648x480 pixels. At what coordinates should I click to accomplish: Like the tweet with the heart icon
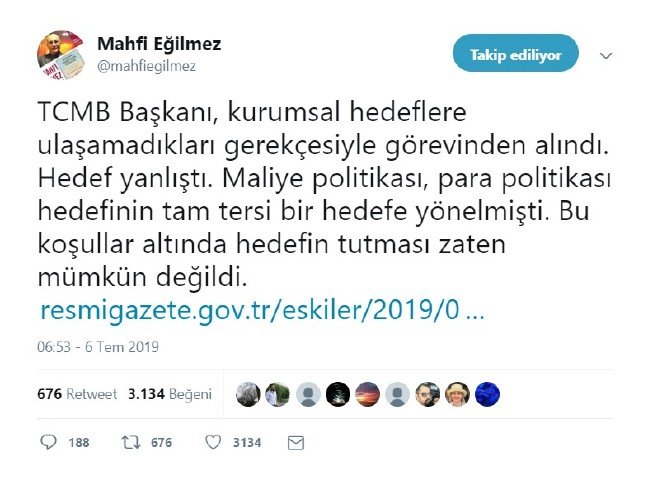pos(212,441)
